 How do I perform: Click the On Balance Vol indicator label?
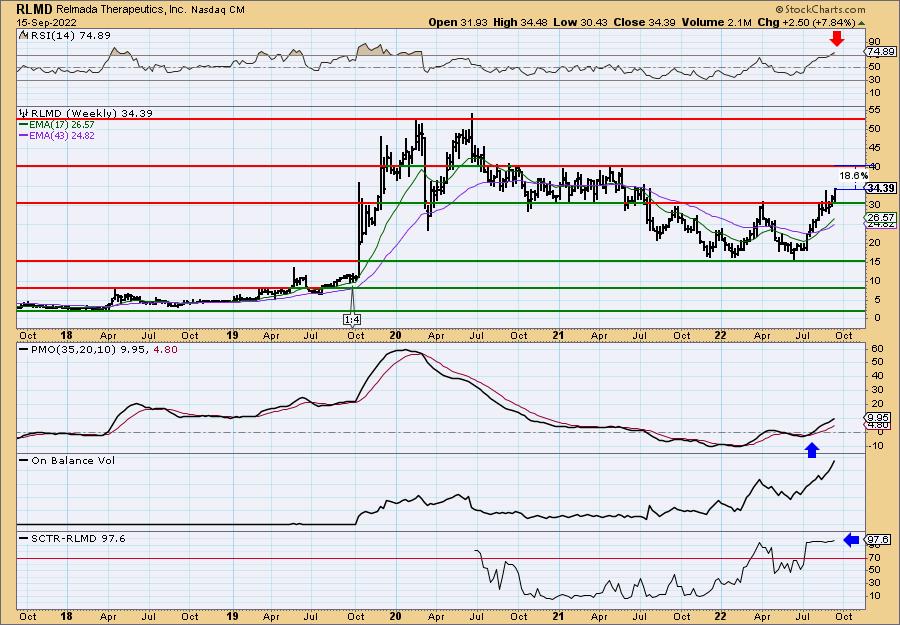[x=73, y=461]
